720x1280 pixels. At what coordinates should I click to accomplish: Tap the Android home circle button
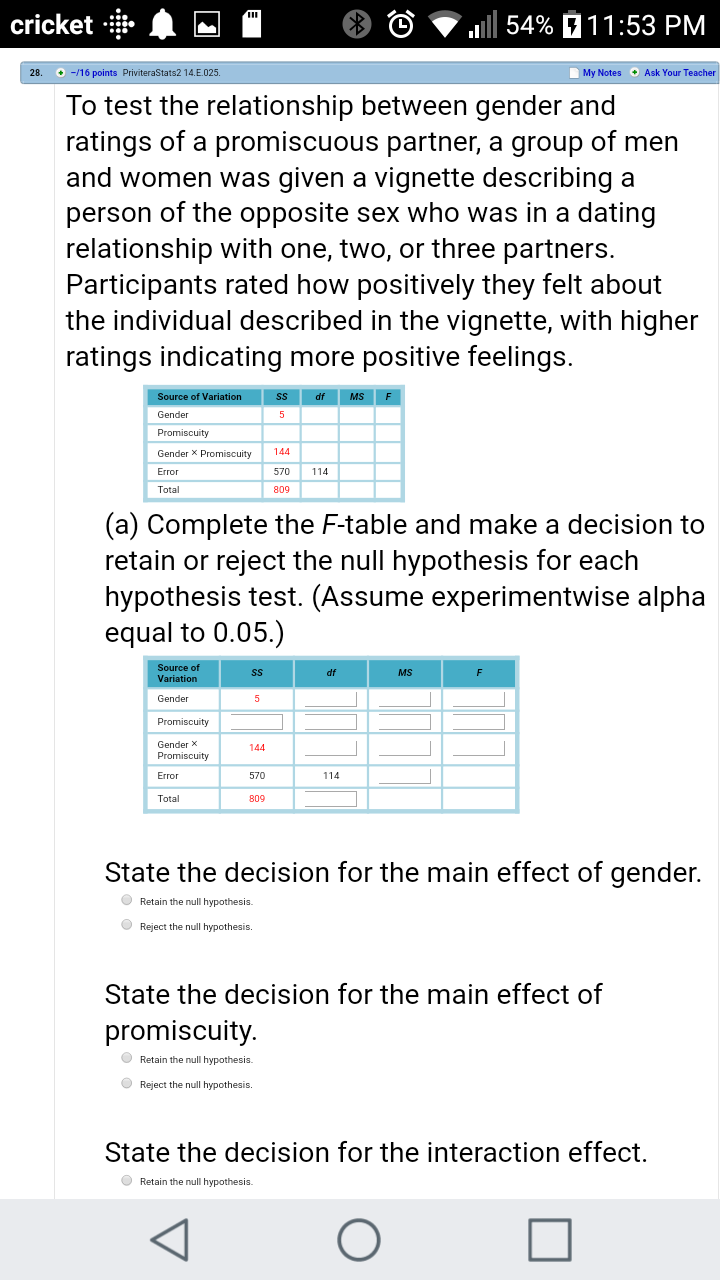(x=359, y=1239)
